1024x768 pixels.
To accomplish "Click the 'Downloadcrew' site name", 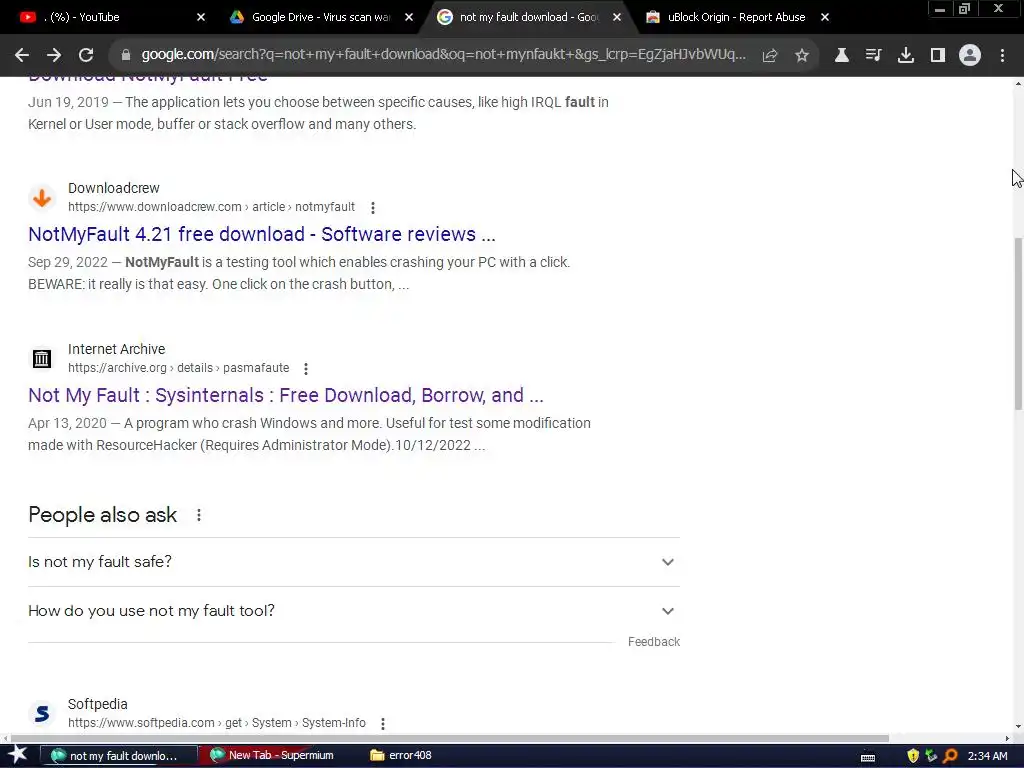I will tap(114, 188).
